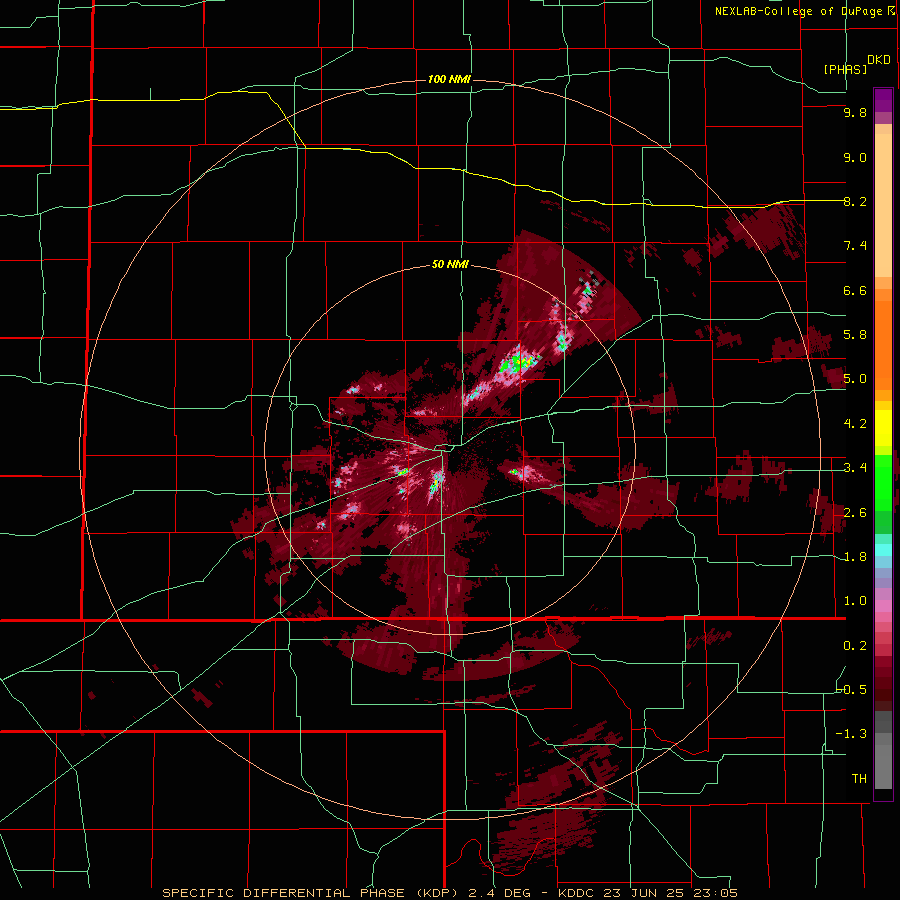Pick the peach segment of the color bar
The width and height of the screenshot is (900, 900).
click(x=883, y=207)
